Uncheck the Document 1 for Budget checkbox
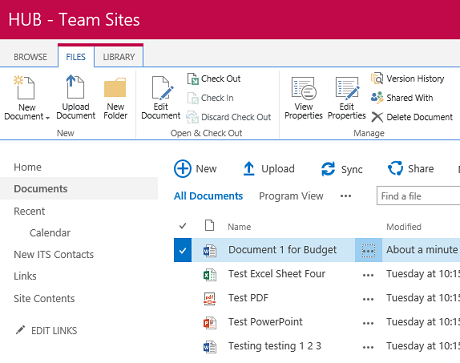Viewport: 460px width, 363px height. coord(183,250)
